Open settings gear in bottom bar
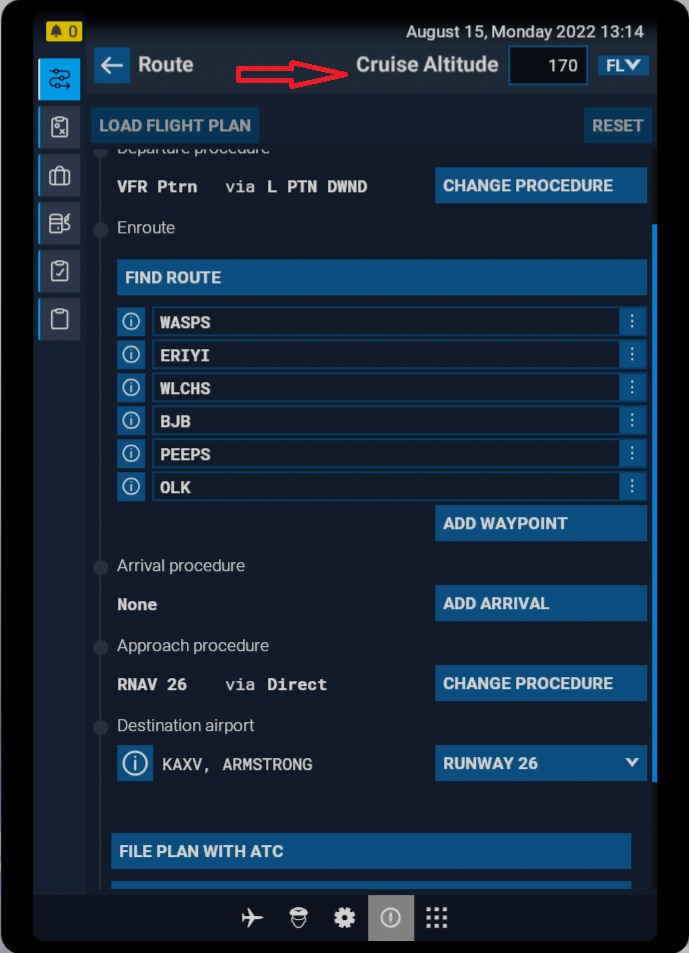The image size is (689, 953). (344, 917)
